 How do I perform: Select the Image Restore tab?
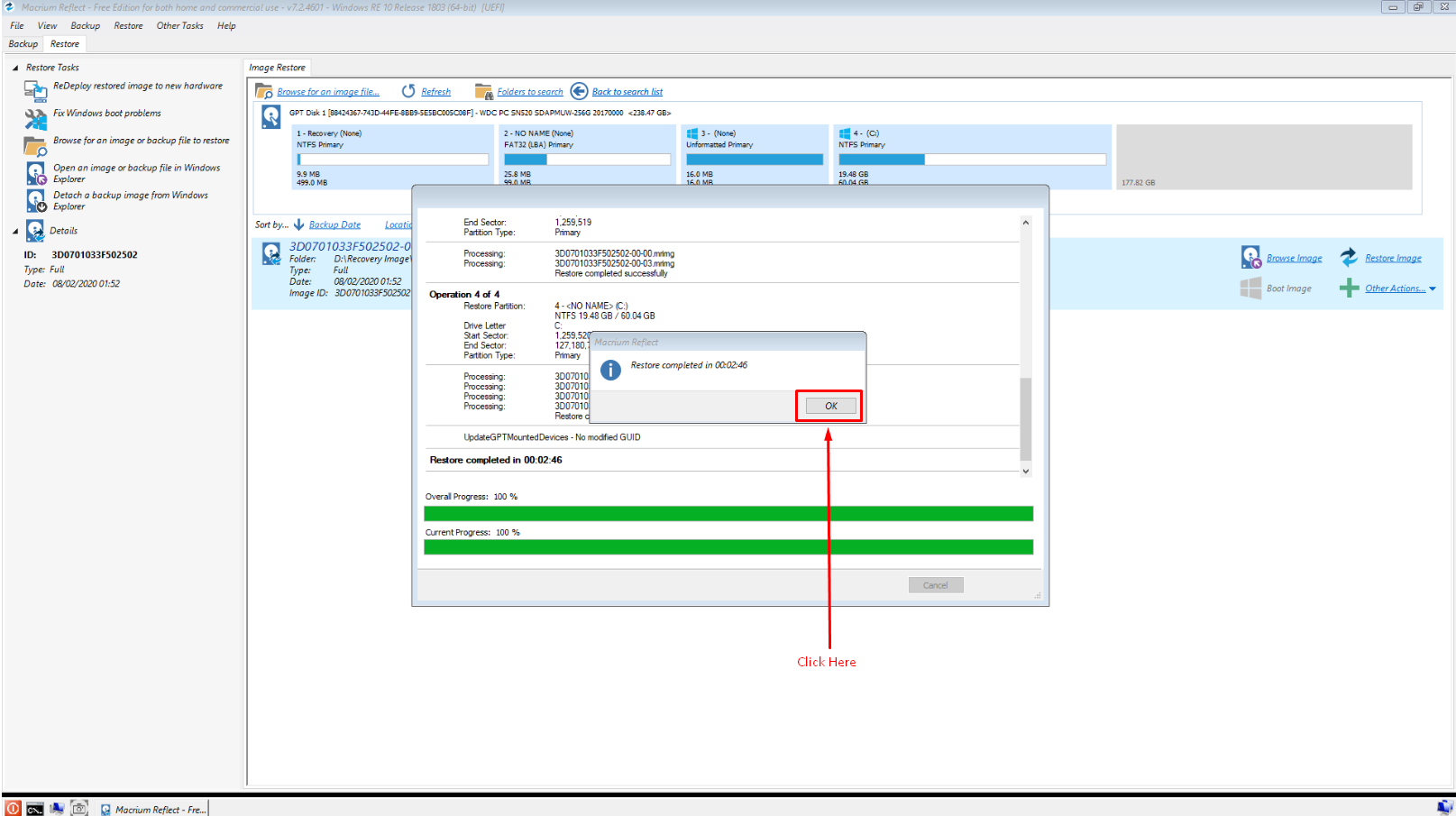278,68
